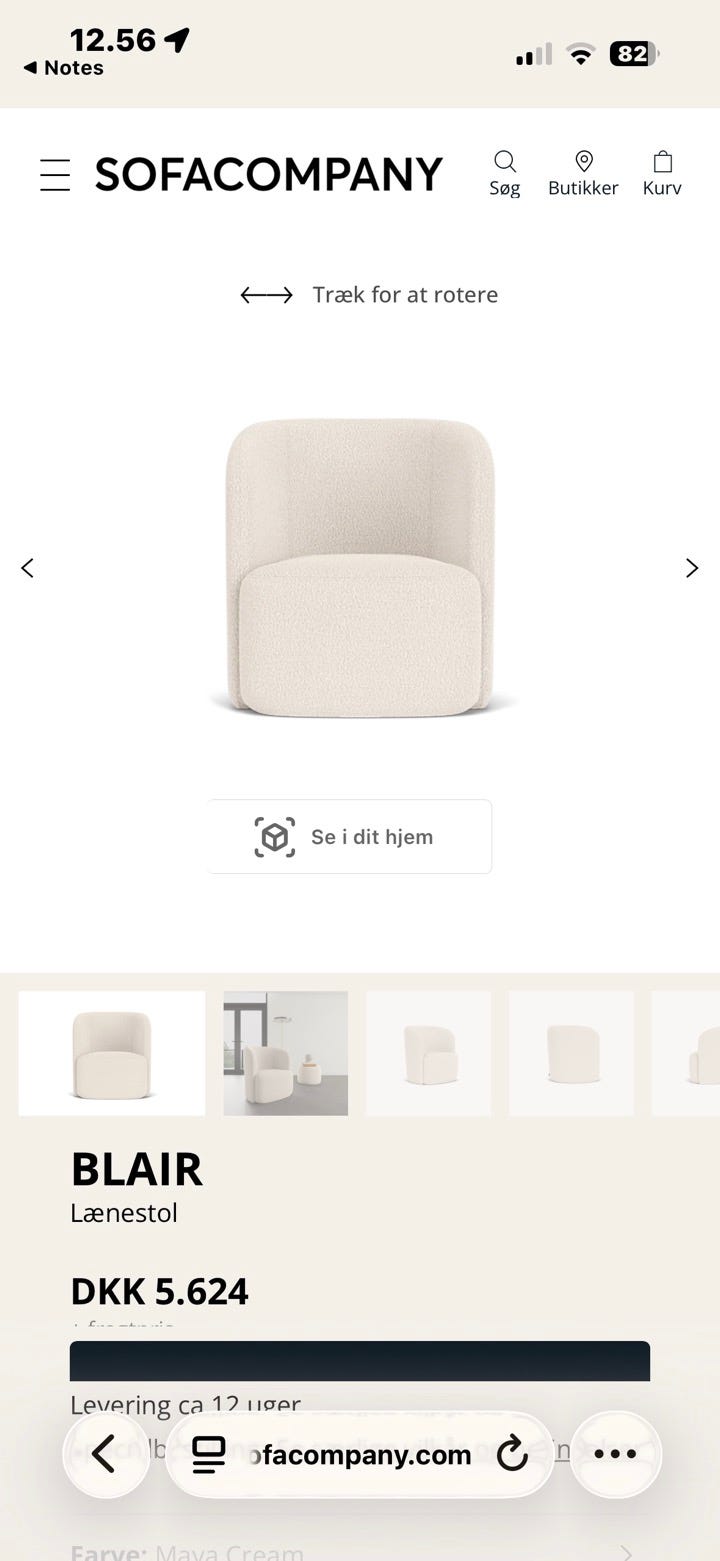
Task: Return to the Notes app
Action: (63, 68)
